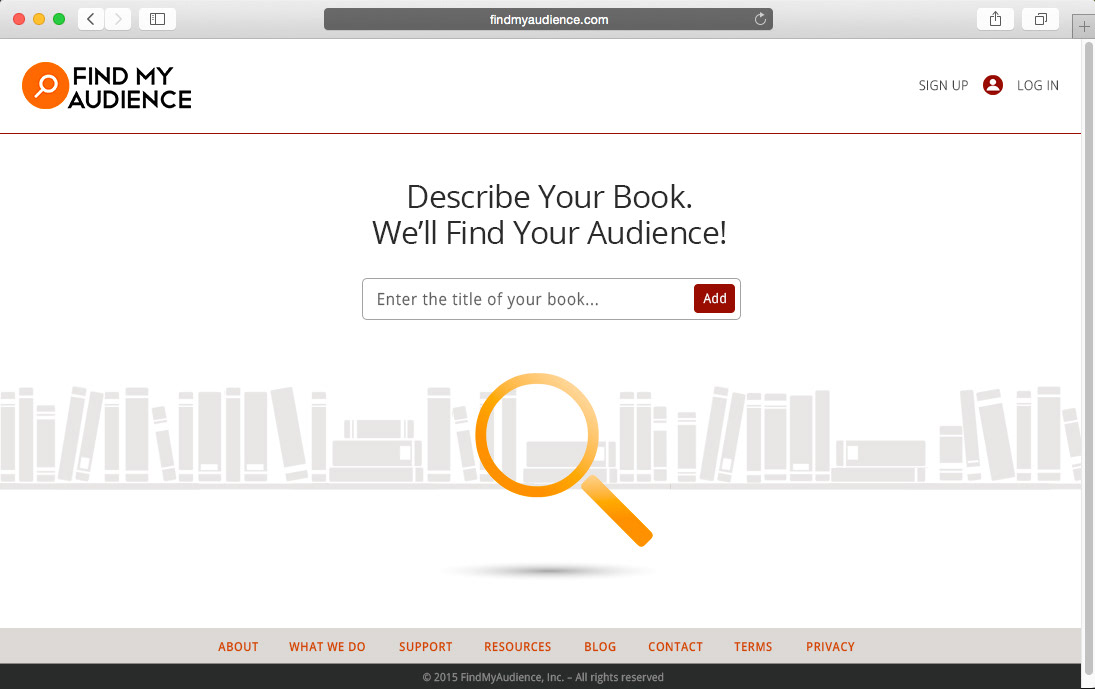Visit the BLOG footer link

[x=600, y=646]
